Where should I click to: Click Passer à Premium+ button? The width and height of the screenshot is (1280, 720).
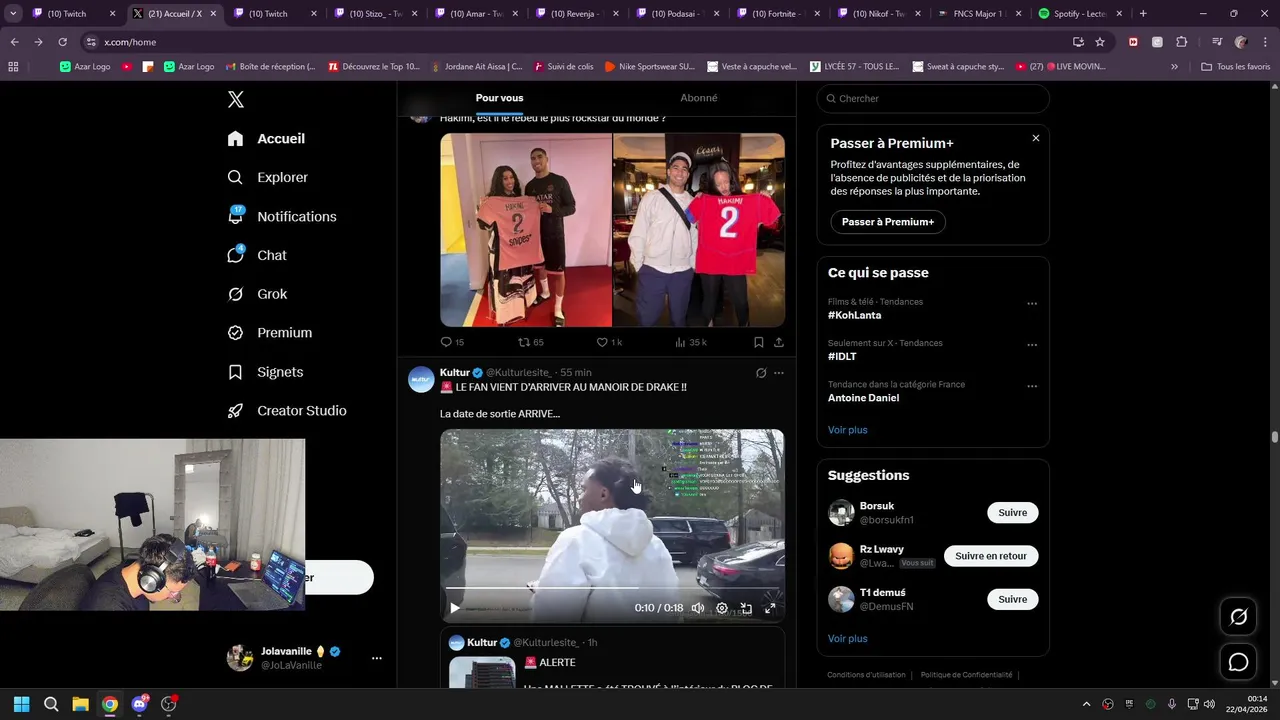[x=888, y=222]
